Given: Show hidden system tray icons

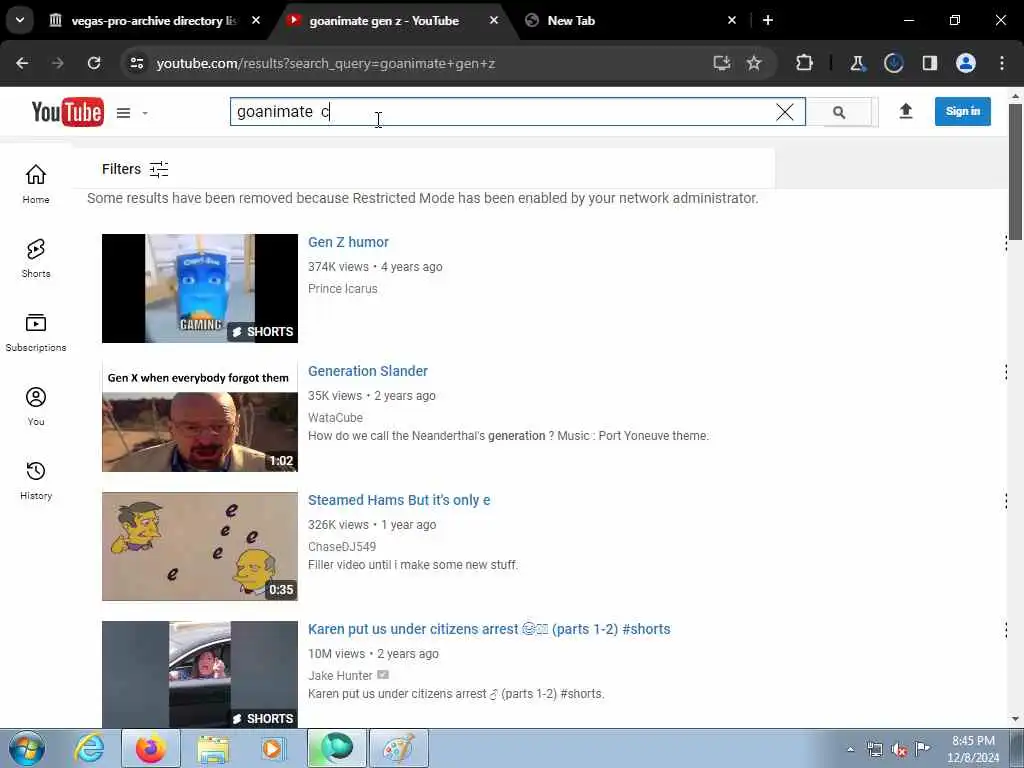Looking at the screenshot, I should [x=850, y=749].
